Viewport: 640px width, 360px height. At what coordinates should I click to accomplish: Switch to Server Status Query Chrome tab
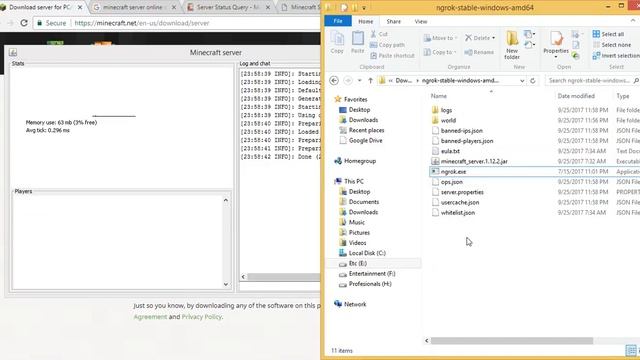[228, 7]
